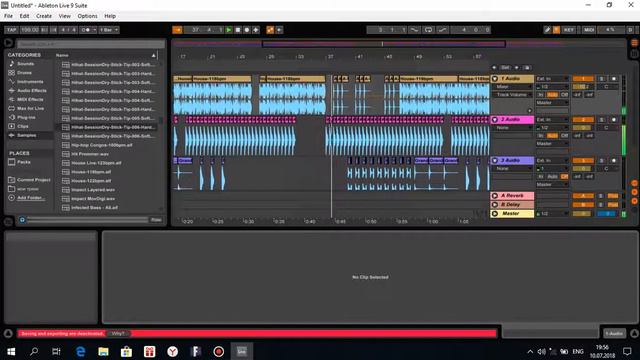Open the Plug-ins category
Image resolution: width=640 pixels, height=360 pixels.
(26, 118)
